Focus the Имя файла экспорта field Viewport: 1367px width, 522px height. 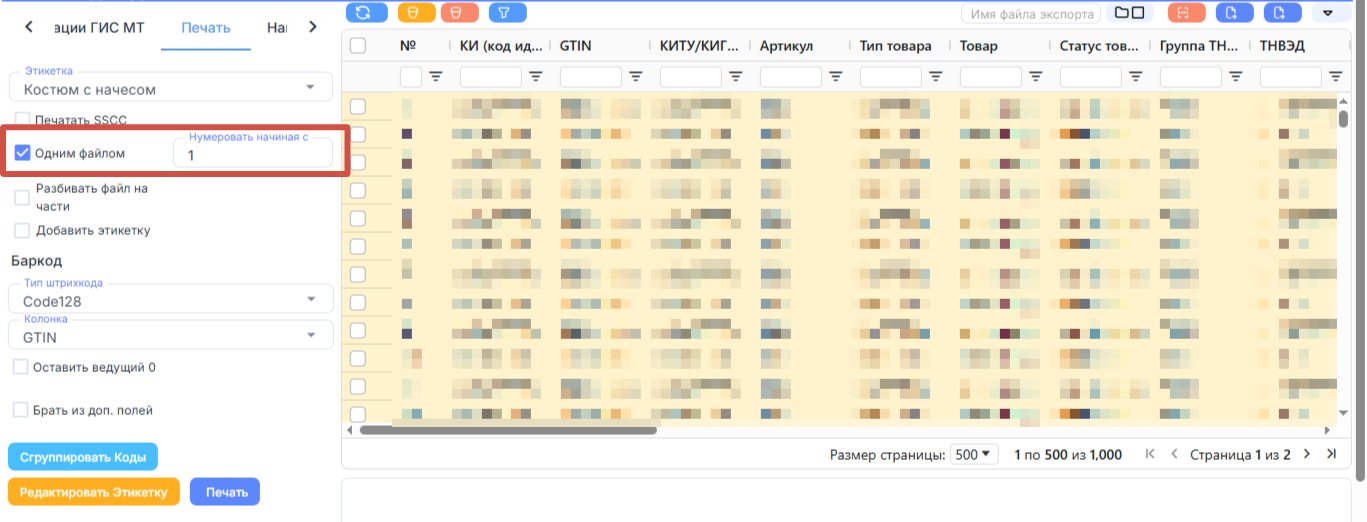(x=1030, y=13)
